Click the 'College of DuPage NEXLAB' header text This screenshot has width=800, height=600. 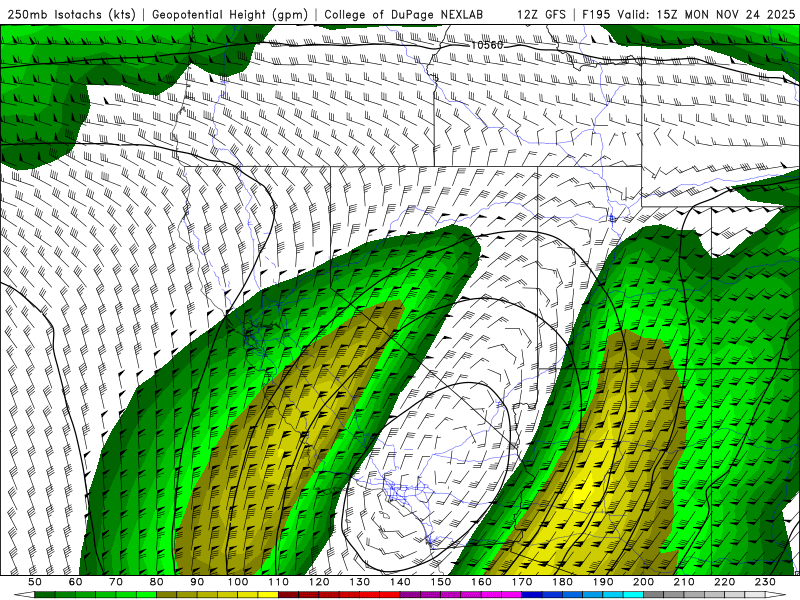click(x=404, y=14)
